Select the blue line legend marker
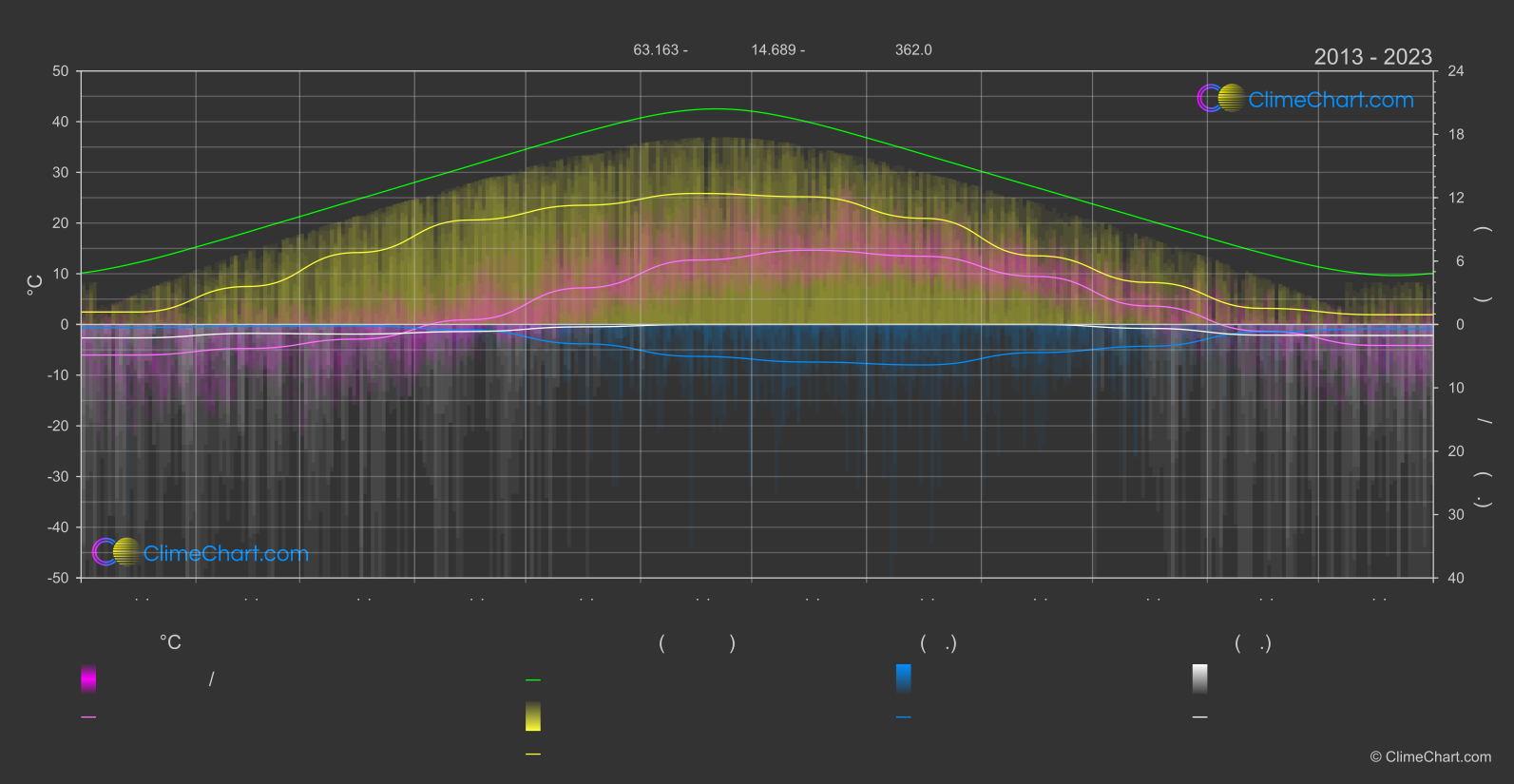Image resolution: width=1514 pixels, height=784 pixels. tap(904, 717)
